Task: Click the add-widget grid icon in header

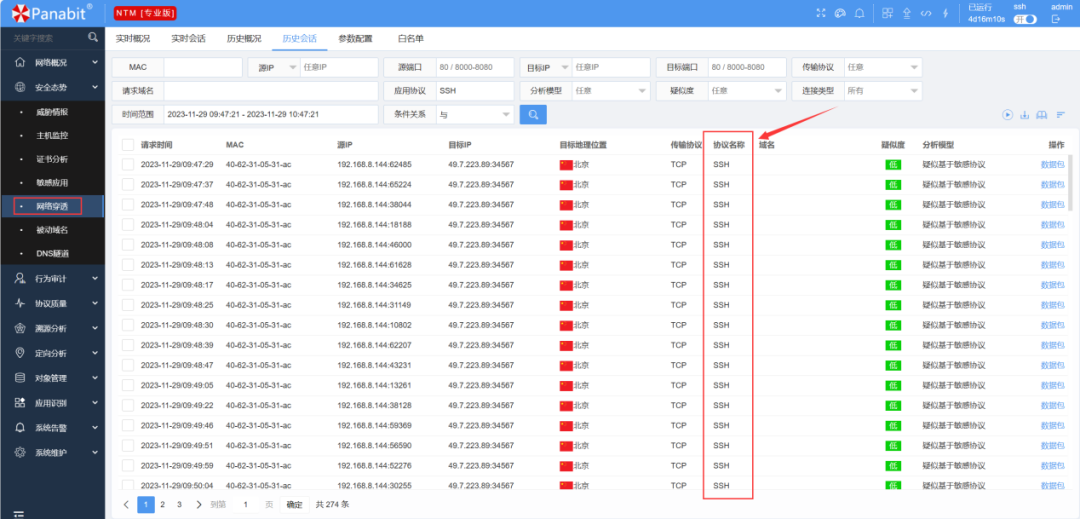Action: tap(888, 13)
